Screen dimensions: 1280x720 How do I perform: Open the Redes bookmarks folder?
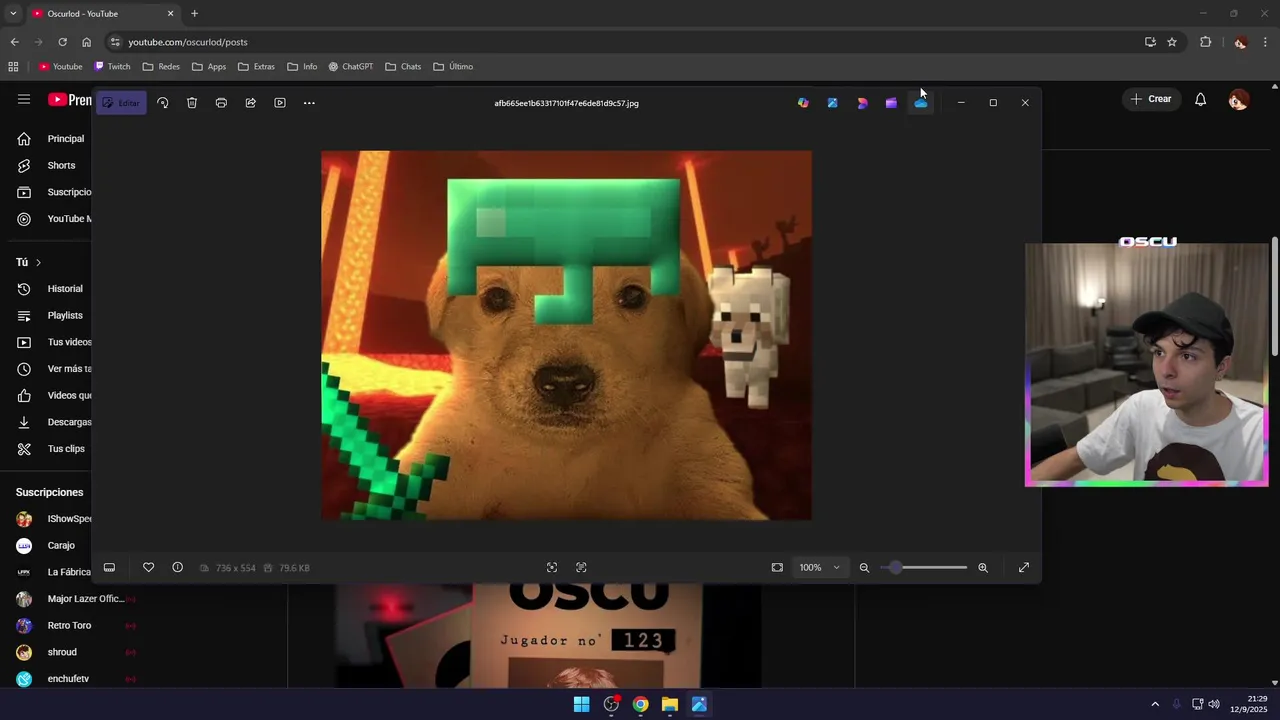click(x=161, y=67)
